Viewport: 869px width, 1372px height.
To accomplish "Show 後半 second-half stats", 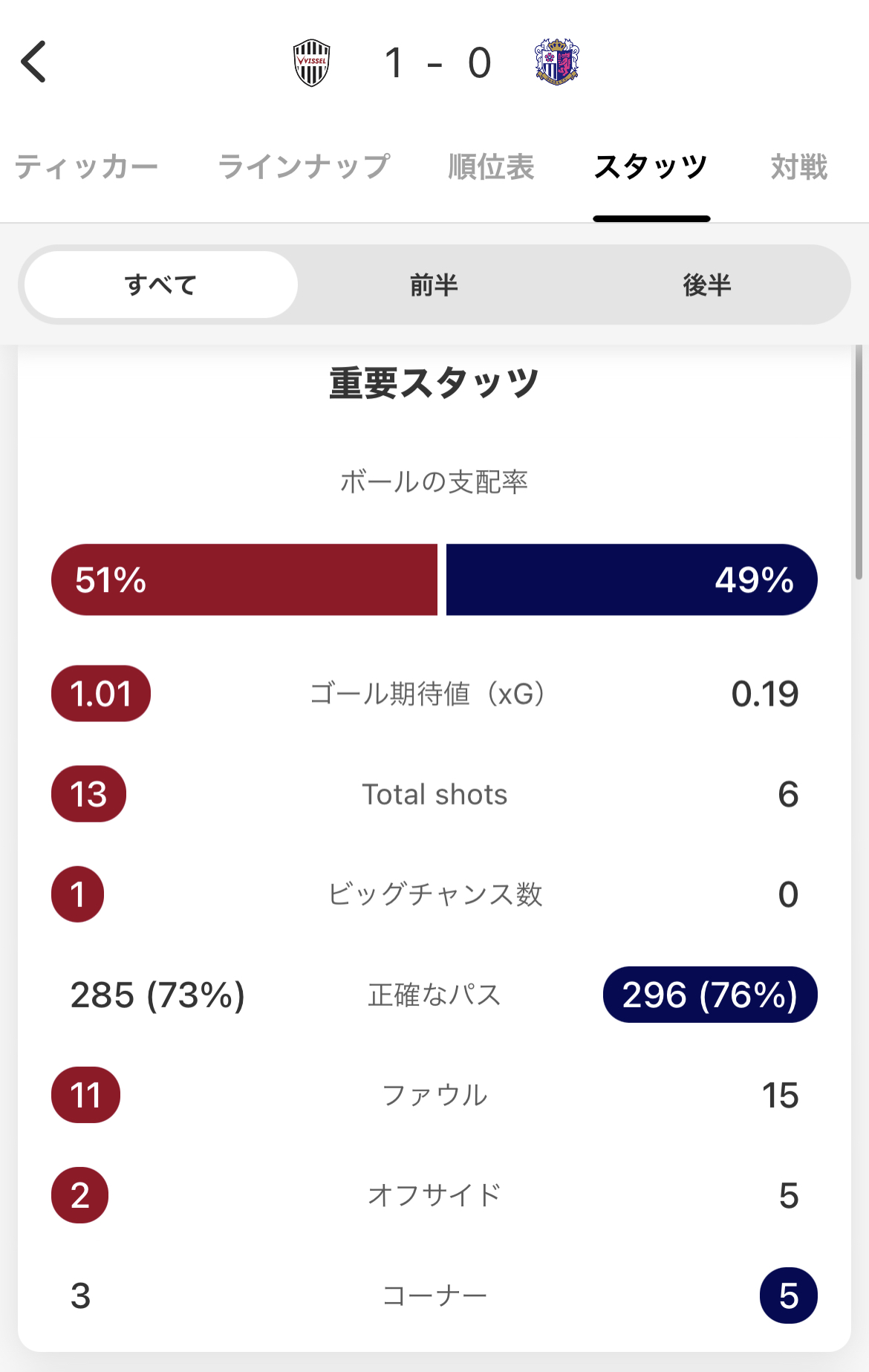I will (707, 285).
